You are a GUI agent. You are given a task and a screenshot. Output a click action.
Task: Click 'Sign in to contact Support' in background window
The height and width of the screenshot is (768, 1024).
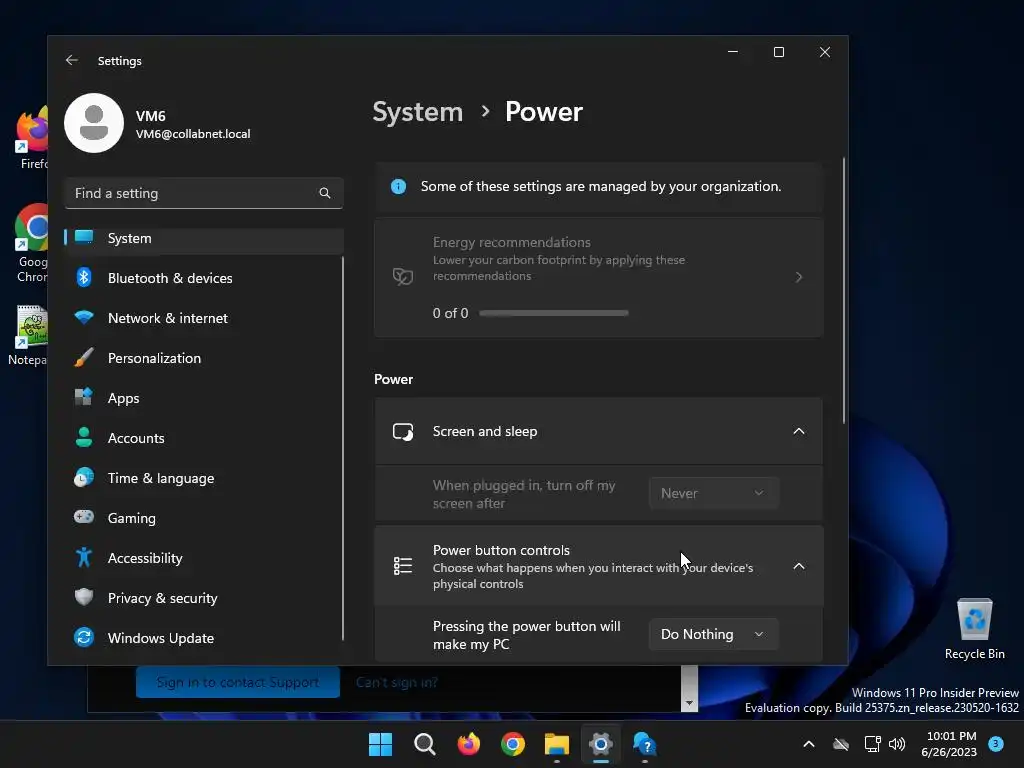pos(238,682)
